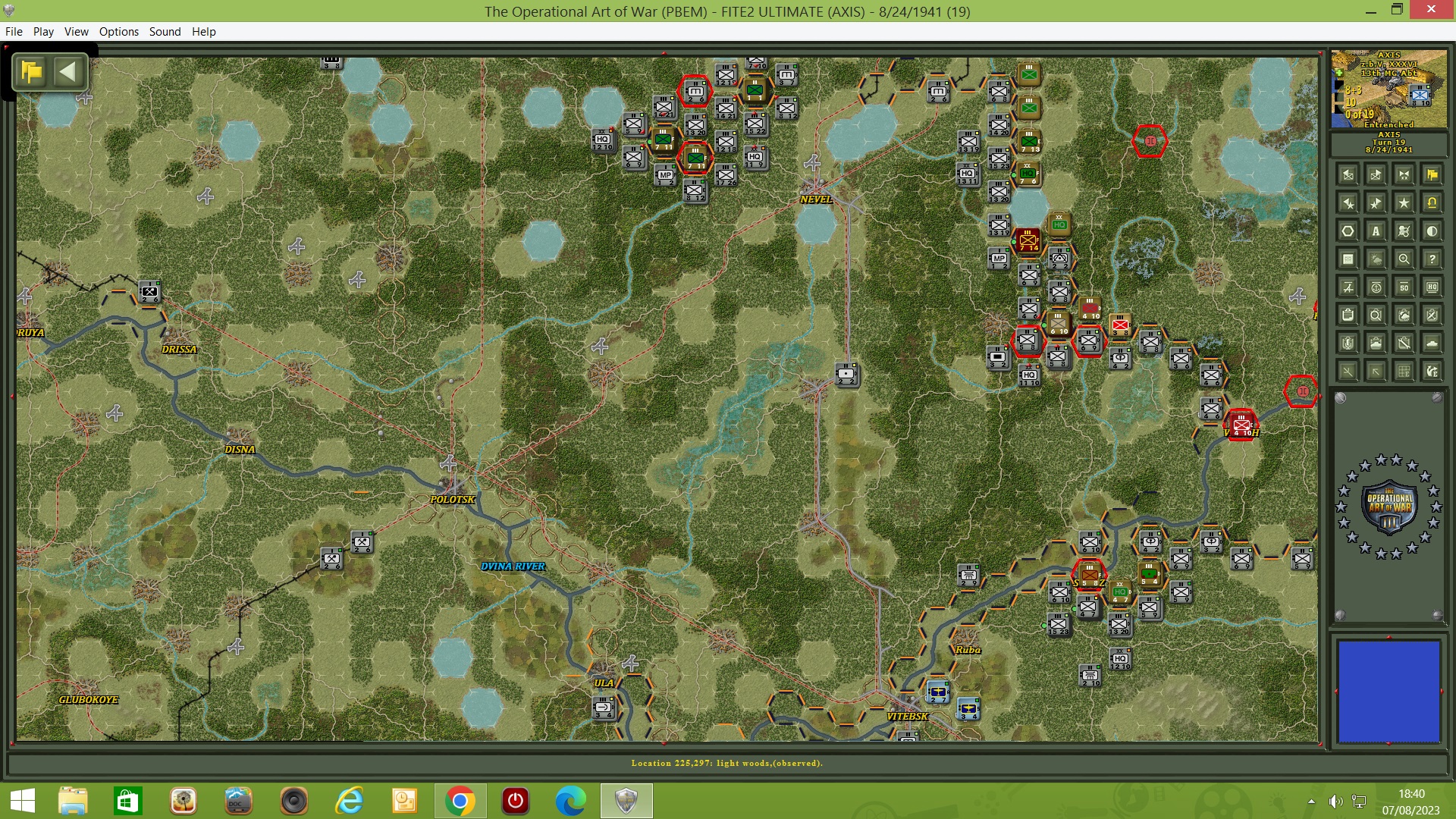The width and height of the screenshot is (1456, 819).
Task: Click the Ruba label on map
Action: click(968, 650)
